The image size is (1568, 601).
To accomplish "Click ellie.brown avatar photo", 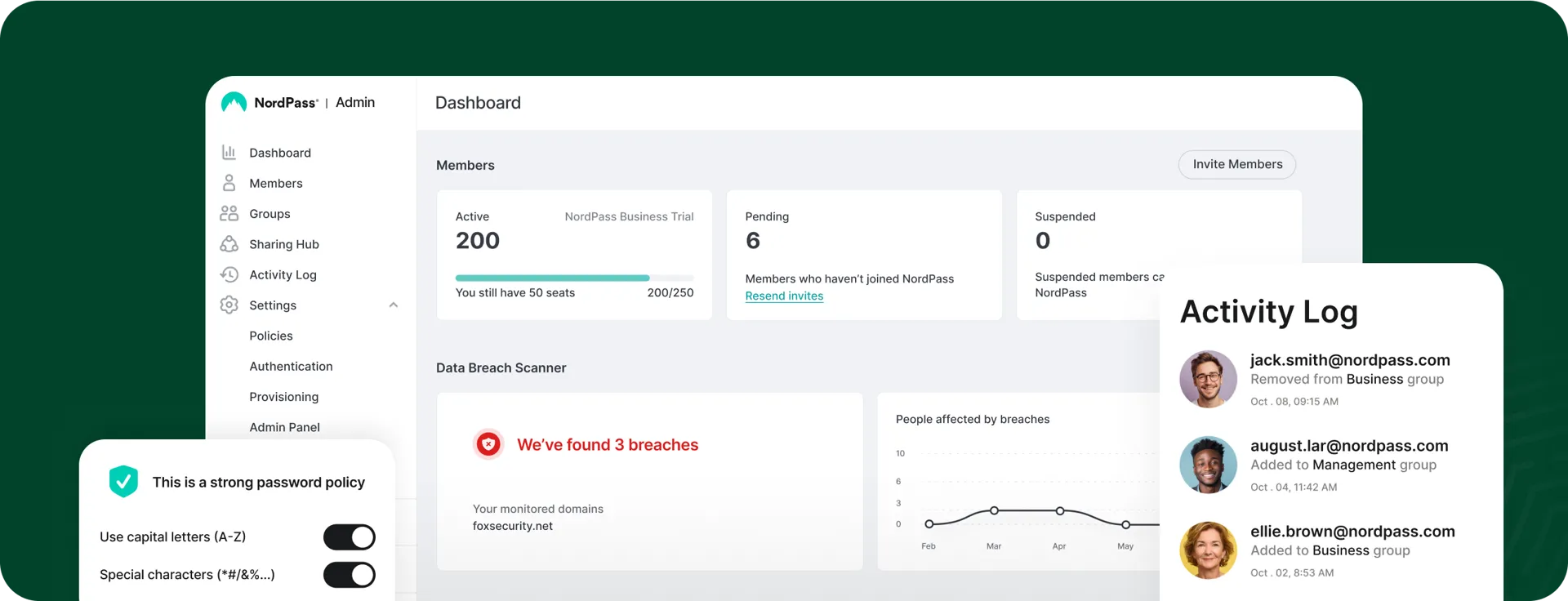I will pyautogui.click(x=1209, y=550).
